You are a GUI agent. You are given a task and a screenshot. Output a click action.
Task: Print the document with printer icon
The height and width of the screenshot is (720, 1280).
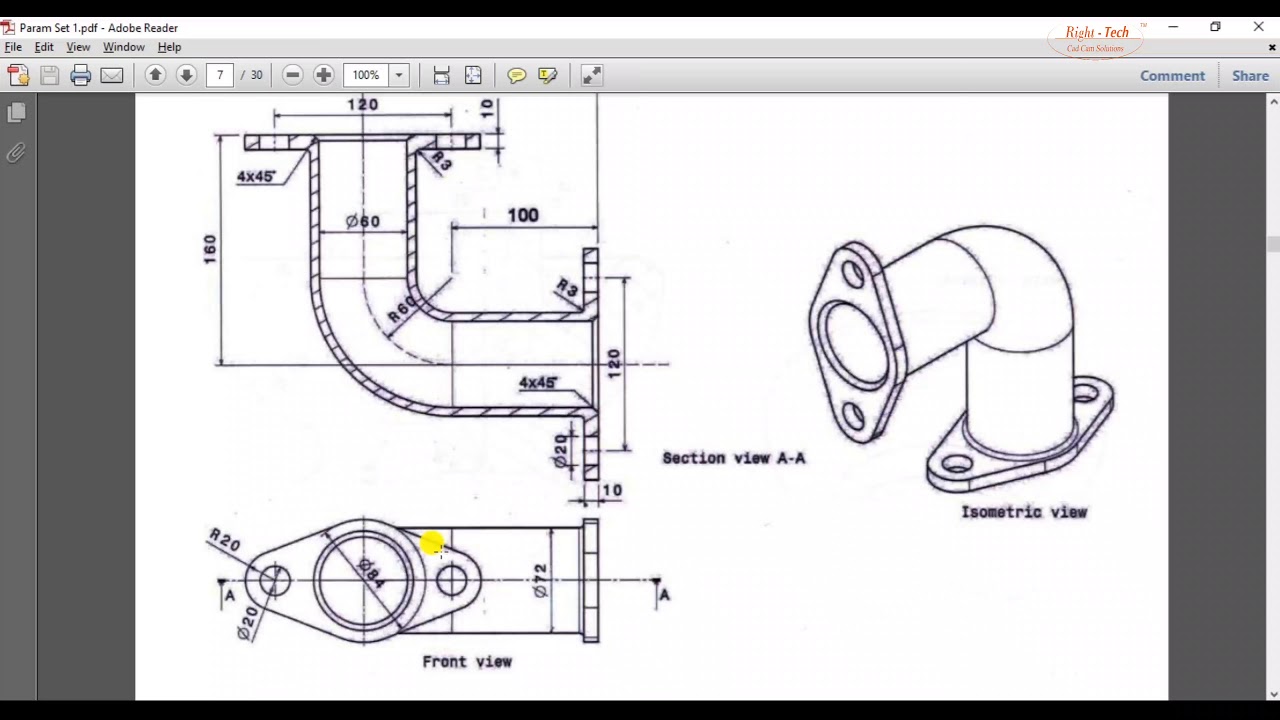(81, 75)
